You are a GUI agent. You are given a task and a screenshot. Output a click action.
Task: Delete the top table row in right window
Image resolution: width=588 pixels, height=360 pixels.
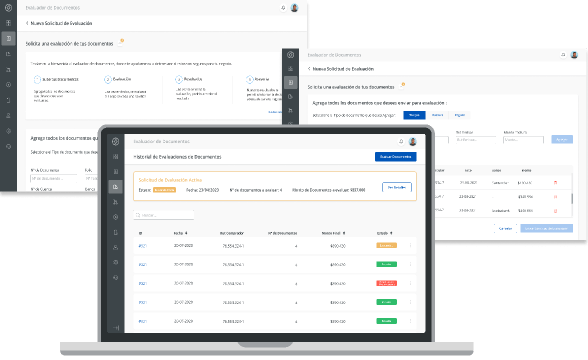[555, 183]
